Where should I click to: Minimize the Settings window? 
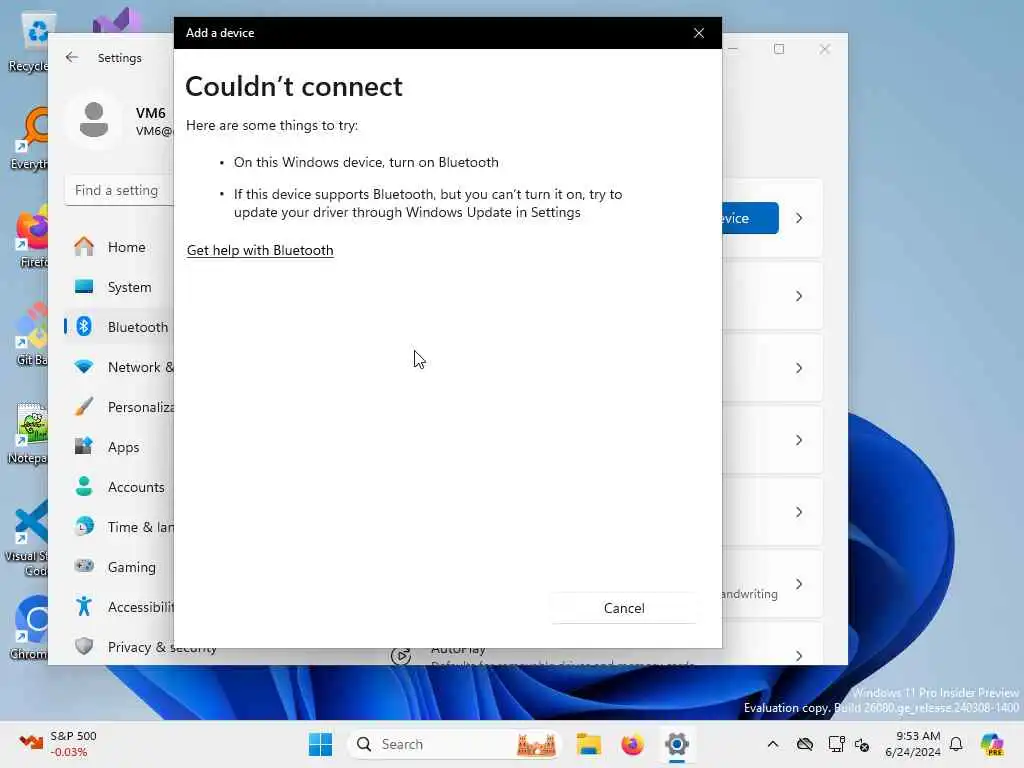734,49
